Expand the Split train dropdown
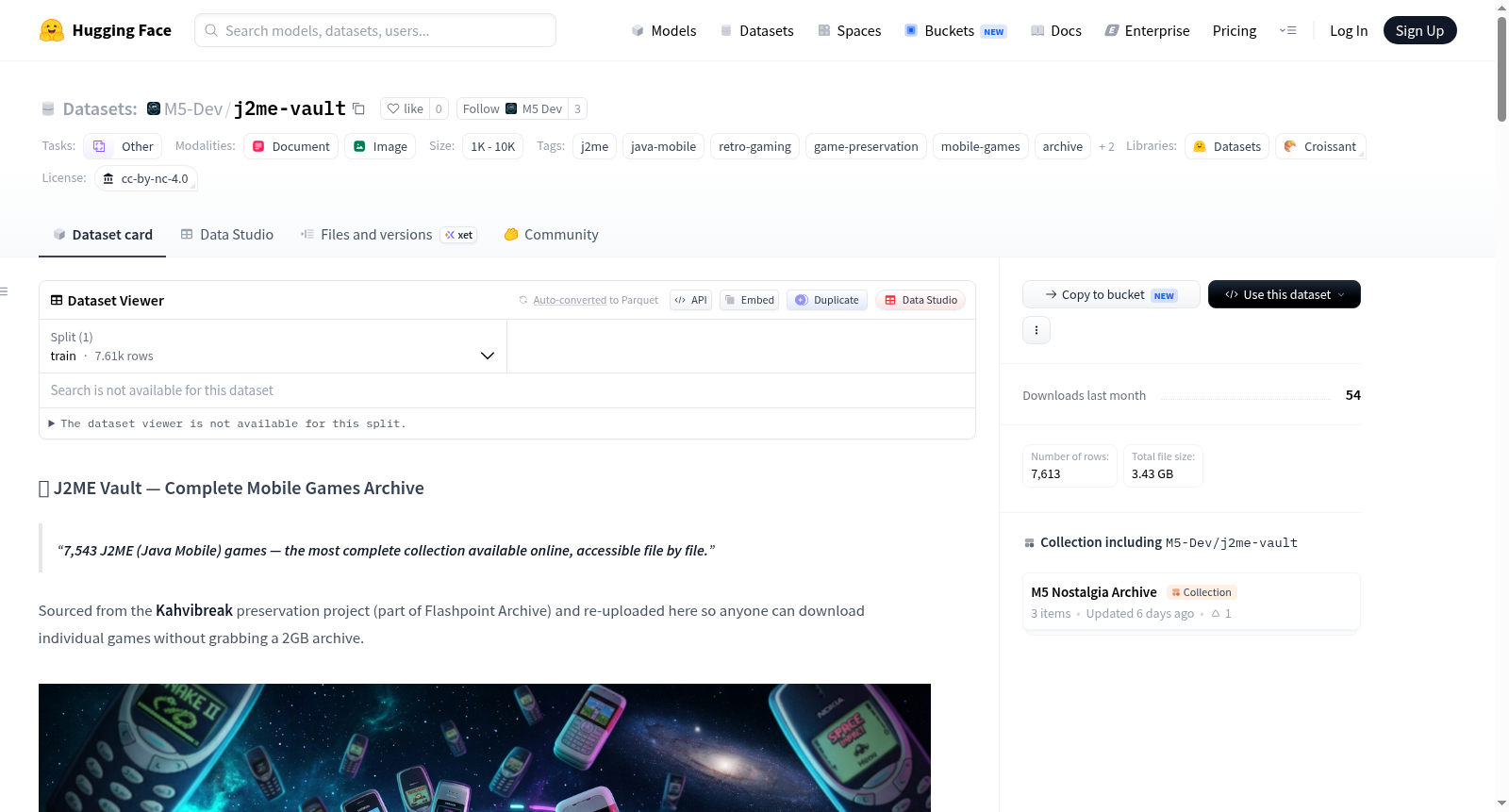This screenshot has width=1509, height=812. pyautogui.click(x=273, y=346)
